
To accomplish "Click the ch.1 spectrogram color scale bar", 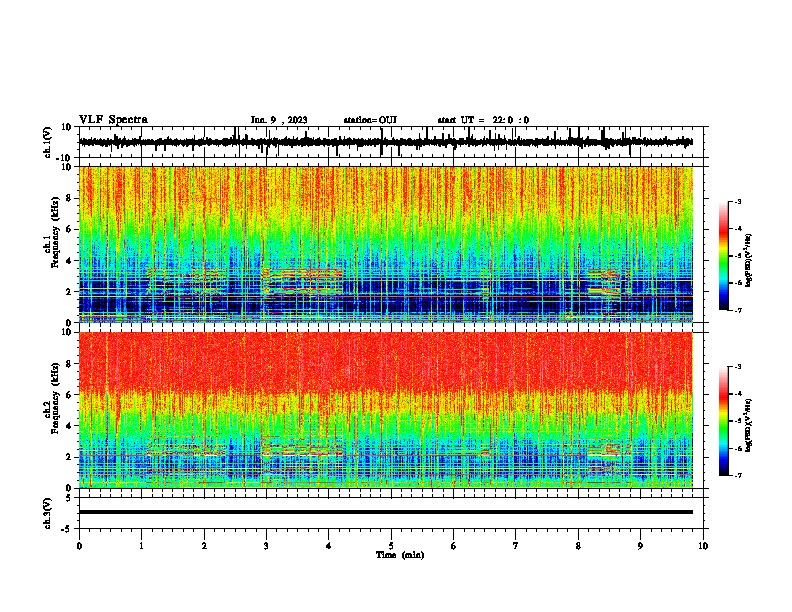I will (724, 256).
